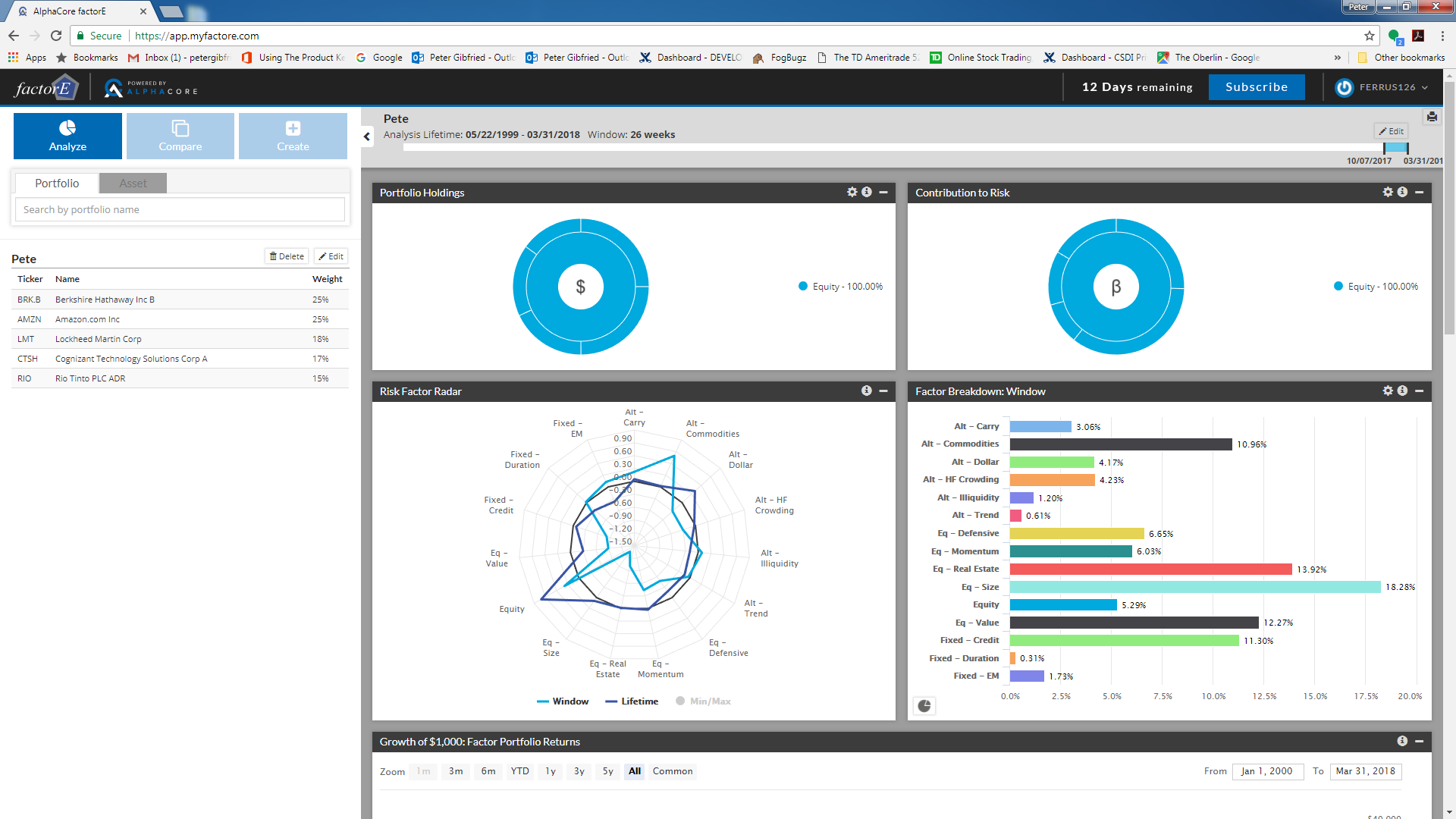The image size is (1456, 819).
Task: Enable Min/Max series in radar legend
Action: point(703,701)
